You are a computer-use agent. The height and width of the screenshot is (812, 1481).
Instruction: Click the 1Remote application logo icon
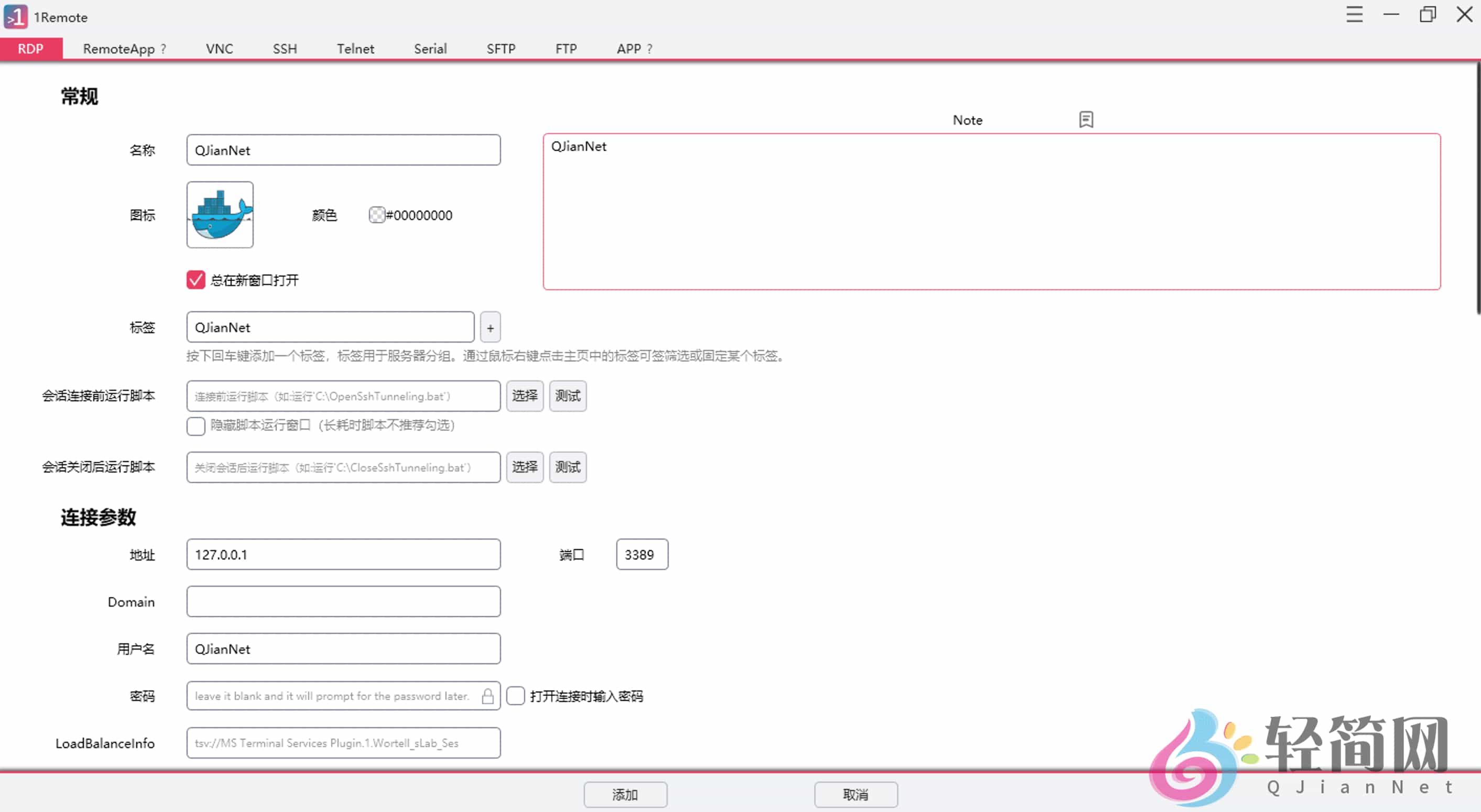point(16,16)
